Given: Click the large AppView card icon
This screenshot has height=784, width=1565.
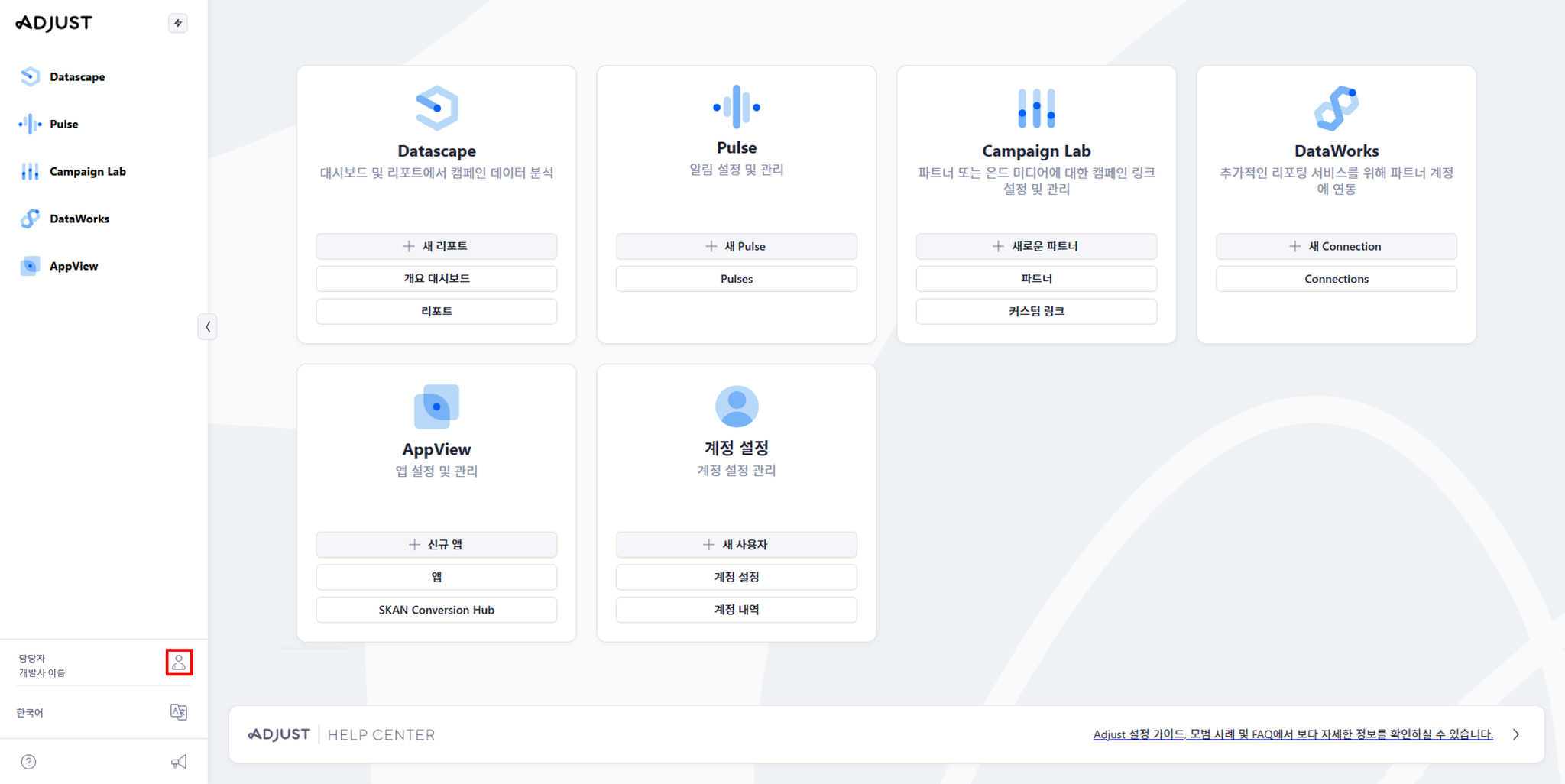Looking at the screenshot, I should 436,407.
